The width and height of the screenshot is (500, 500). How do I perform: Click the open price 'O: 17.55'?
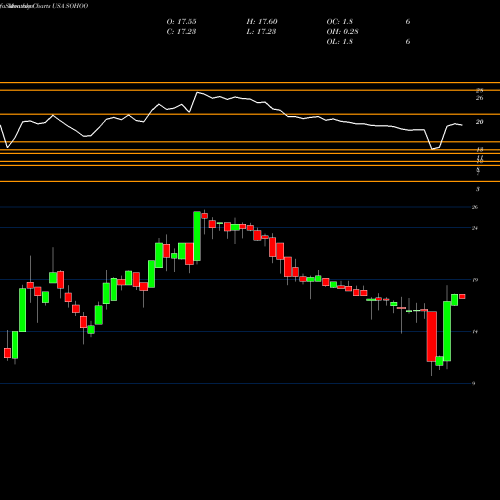click(181, 22)
